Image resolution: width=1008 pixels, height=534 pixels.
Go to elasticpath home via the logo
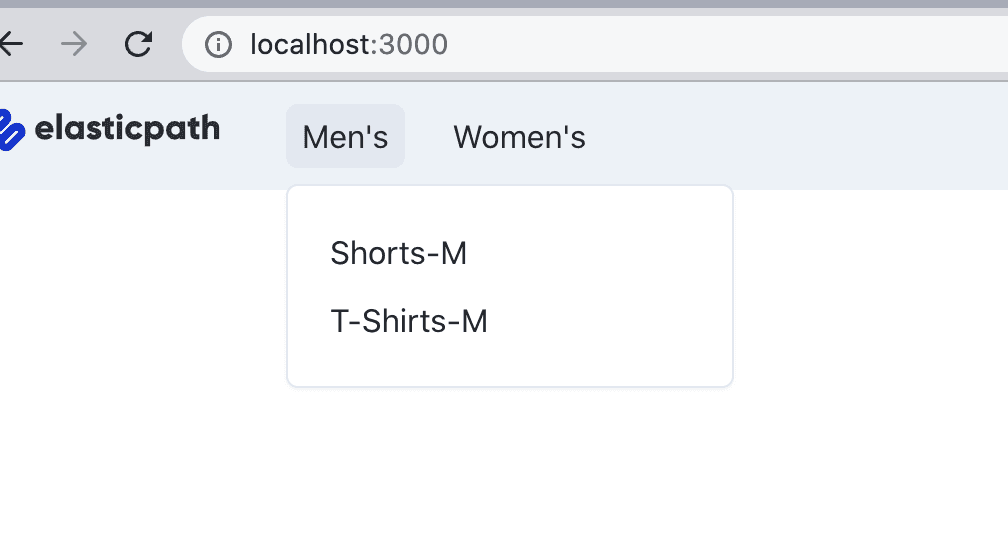coord(110,130)
